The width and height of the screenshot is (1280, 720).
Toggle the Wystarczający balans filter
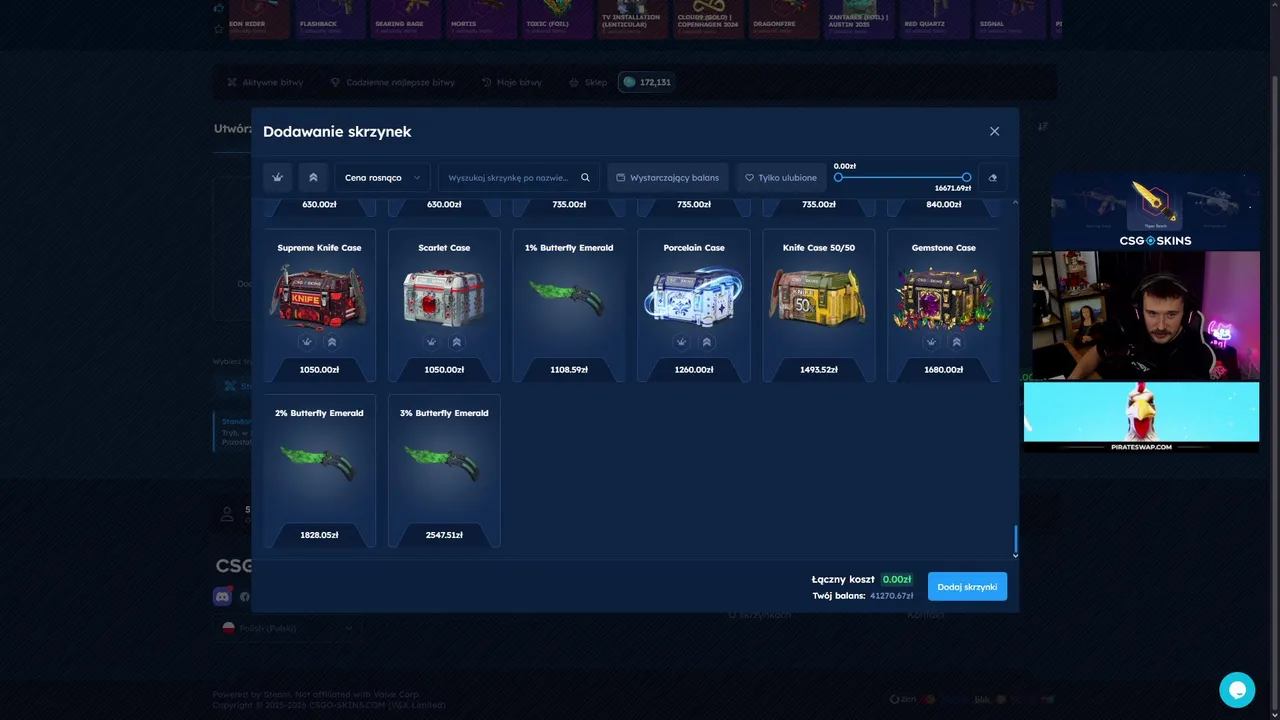[x=668, y=177]
